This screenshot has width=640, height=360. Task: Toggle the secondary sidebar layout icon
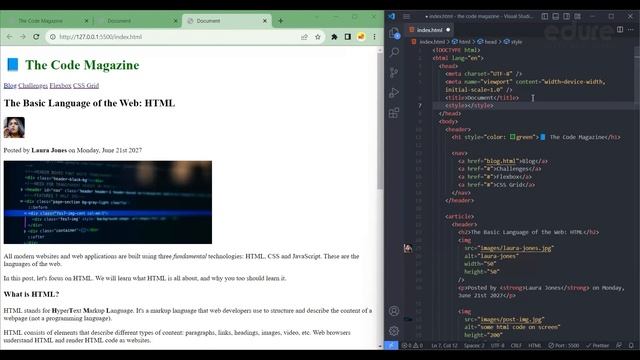point(567,16)
